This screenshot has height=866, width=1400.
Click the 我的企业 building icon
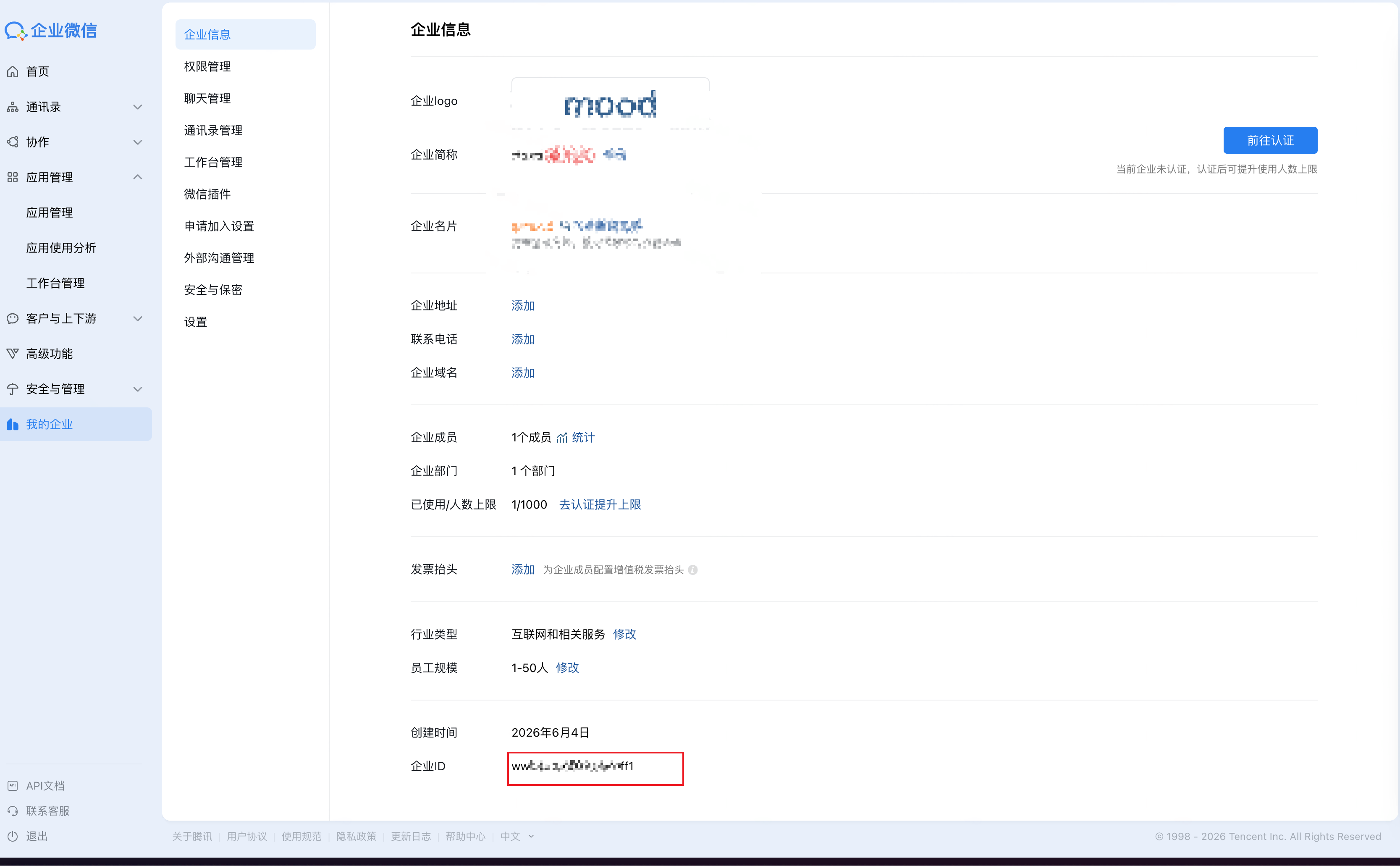[13, 425]
